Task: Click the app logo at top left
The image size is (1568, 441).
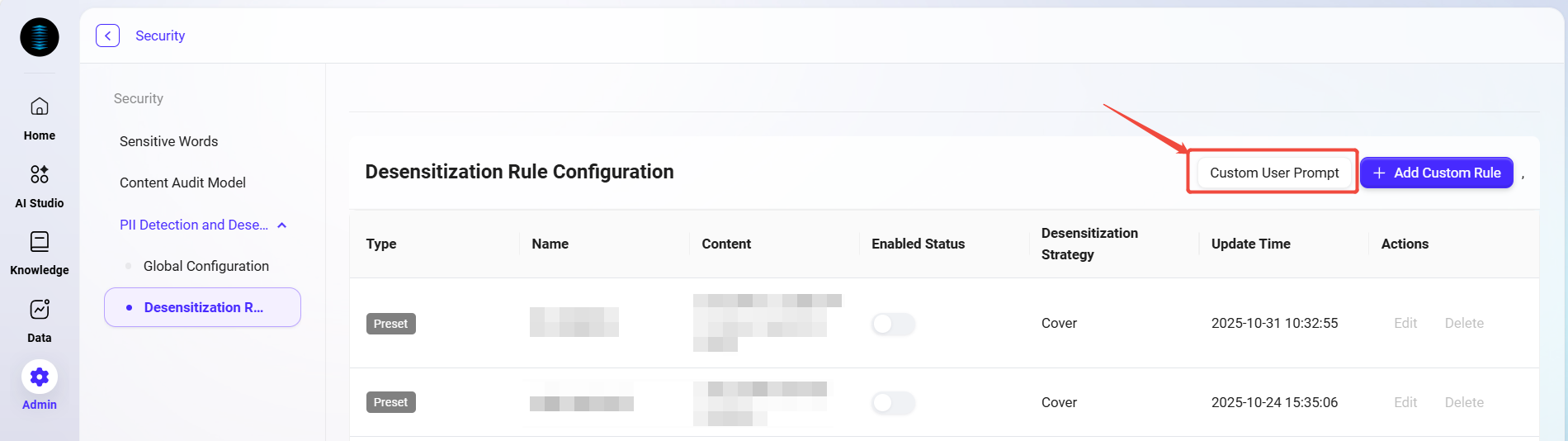Action: (40, 37)
